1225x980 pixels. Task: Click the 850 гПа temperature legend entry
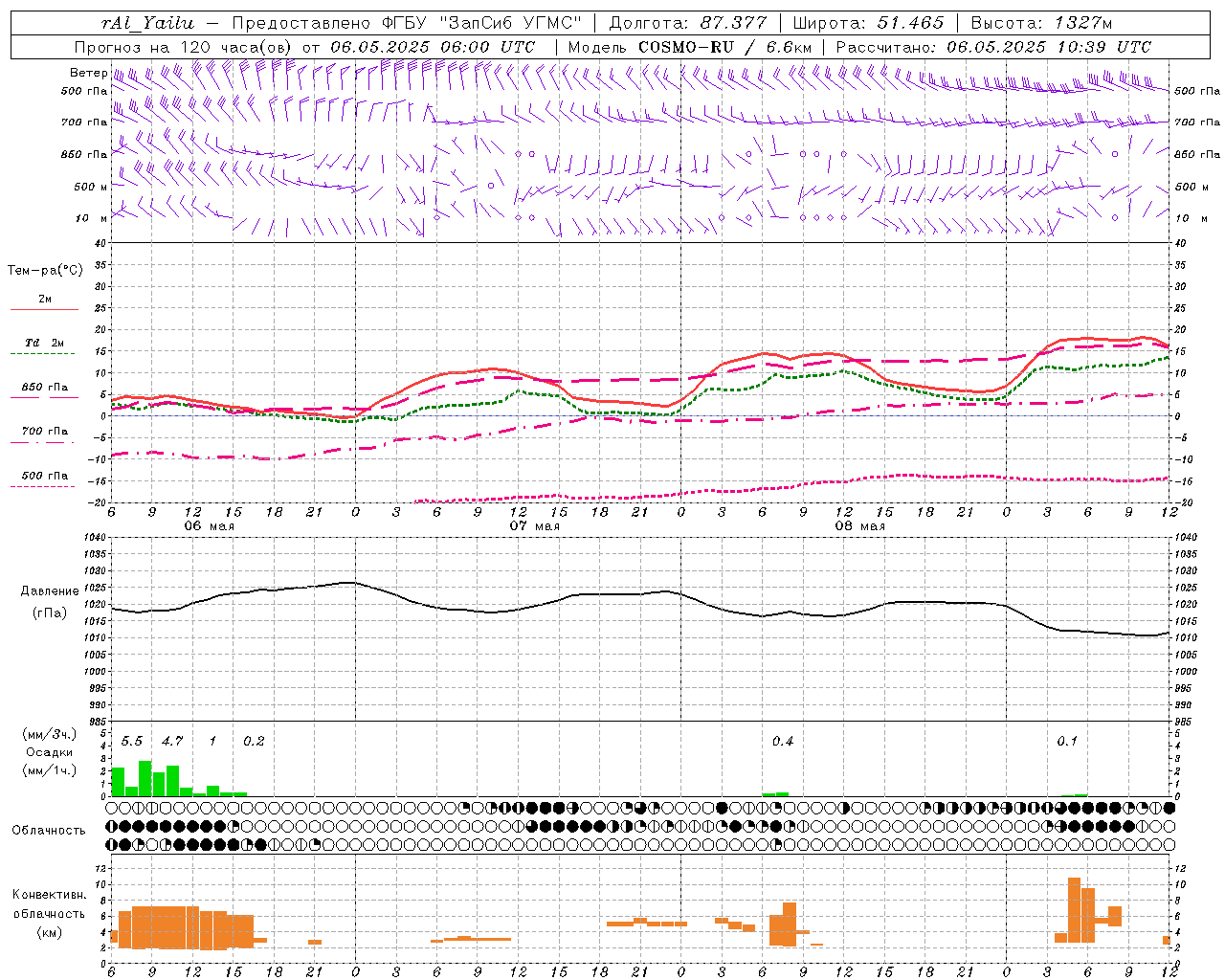click(45, 388)
